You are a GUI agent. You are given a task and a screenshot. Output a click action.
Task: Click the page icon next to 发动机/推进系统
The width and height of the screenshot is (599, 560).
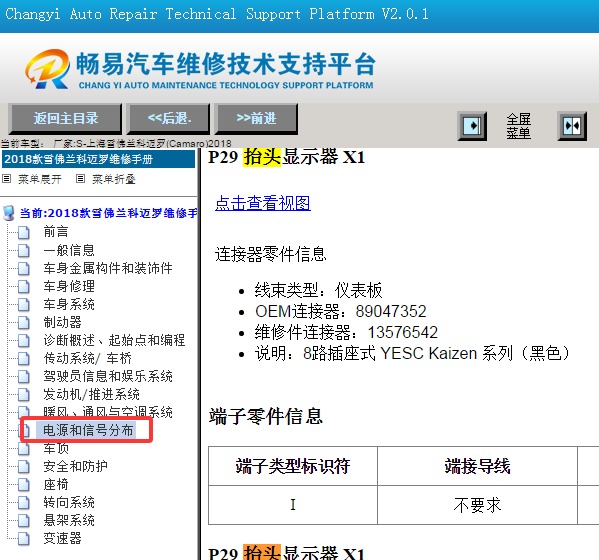[x=24, y=395]
